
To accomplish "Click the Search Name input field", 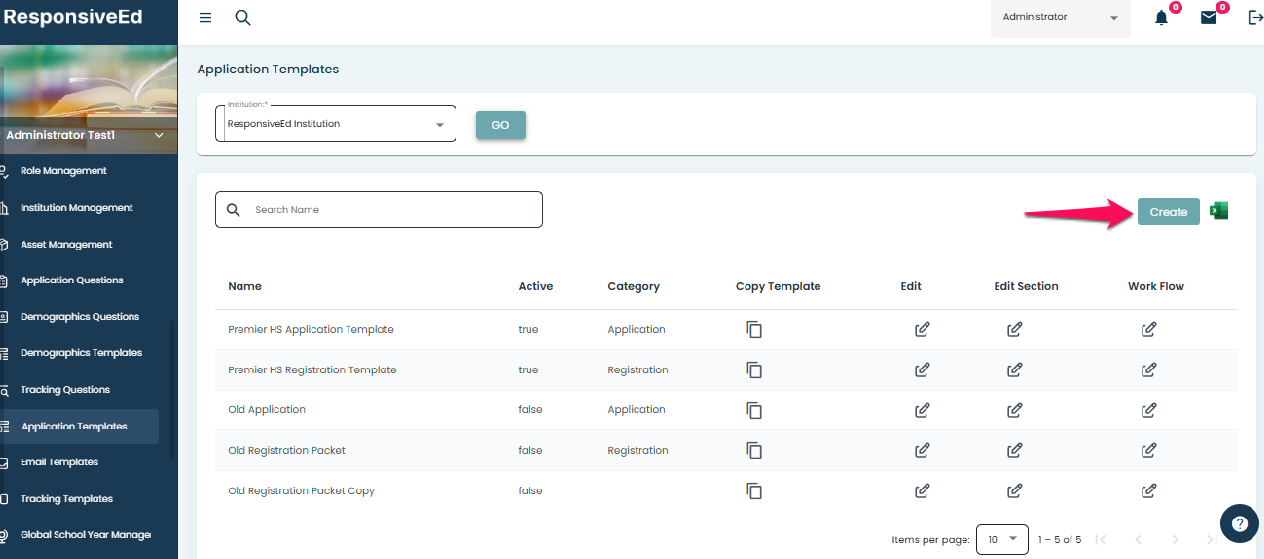I will click(x=380, y=210).
